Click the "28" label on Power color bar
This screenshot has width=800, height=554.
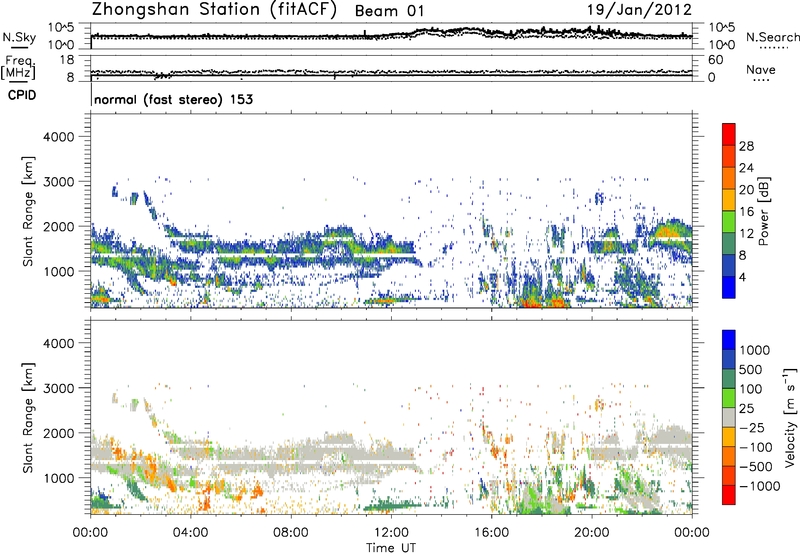coord(746,146)
